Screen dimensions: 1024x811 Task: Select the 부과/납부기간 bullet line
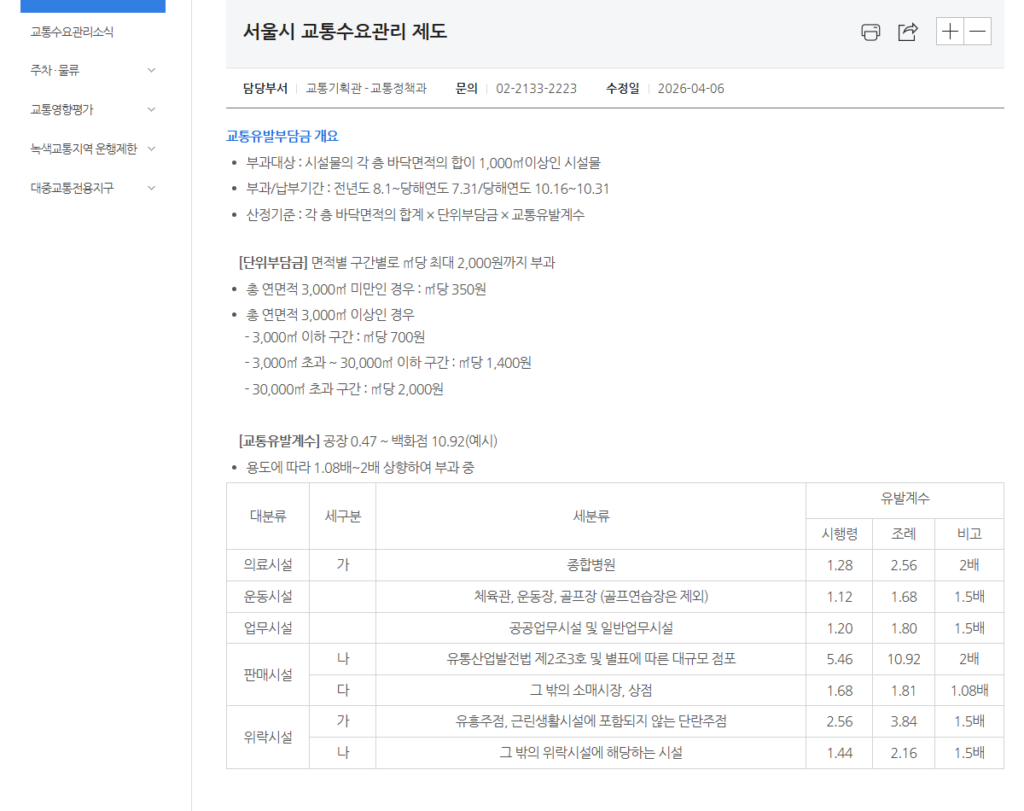(x=427, y=189)
